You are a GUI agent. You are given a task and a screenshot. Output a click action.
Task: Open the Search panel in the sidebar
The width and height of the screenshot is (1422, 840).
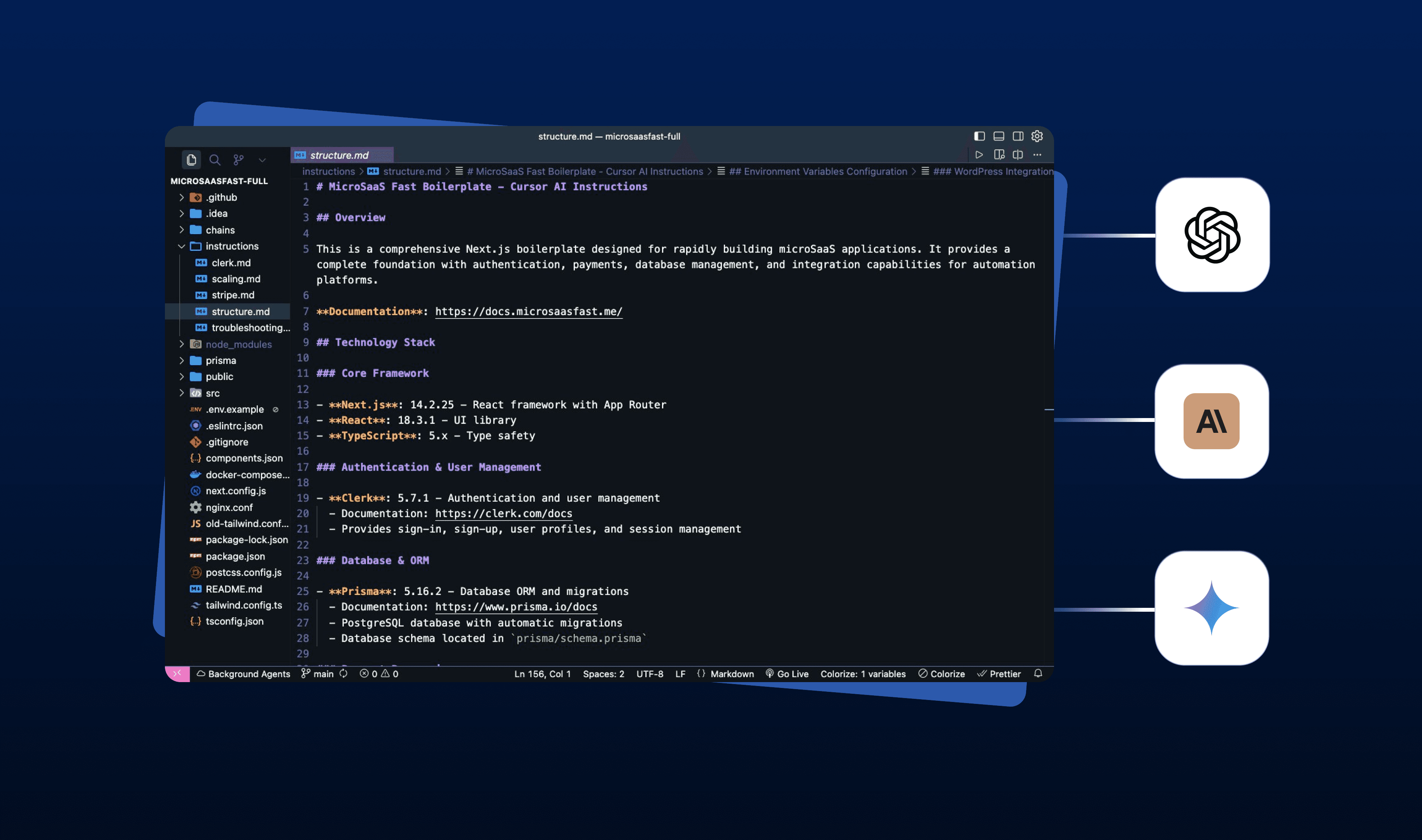click(215, 160)
